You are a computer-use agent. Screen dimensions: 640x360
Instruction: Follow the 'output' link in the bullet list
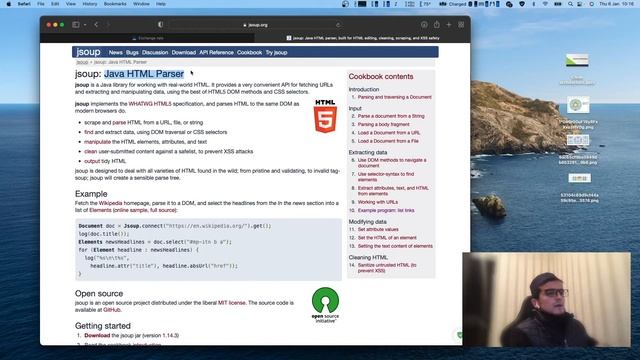(92, 161)
